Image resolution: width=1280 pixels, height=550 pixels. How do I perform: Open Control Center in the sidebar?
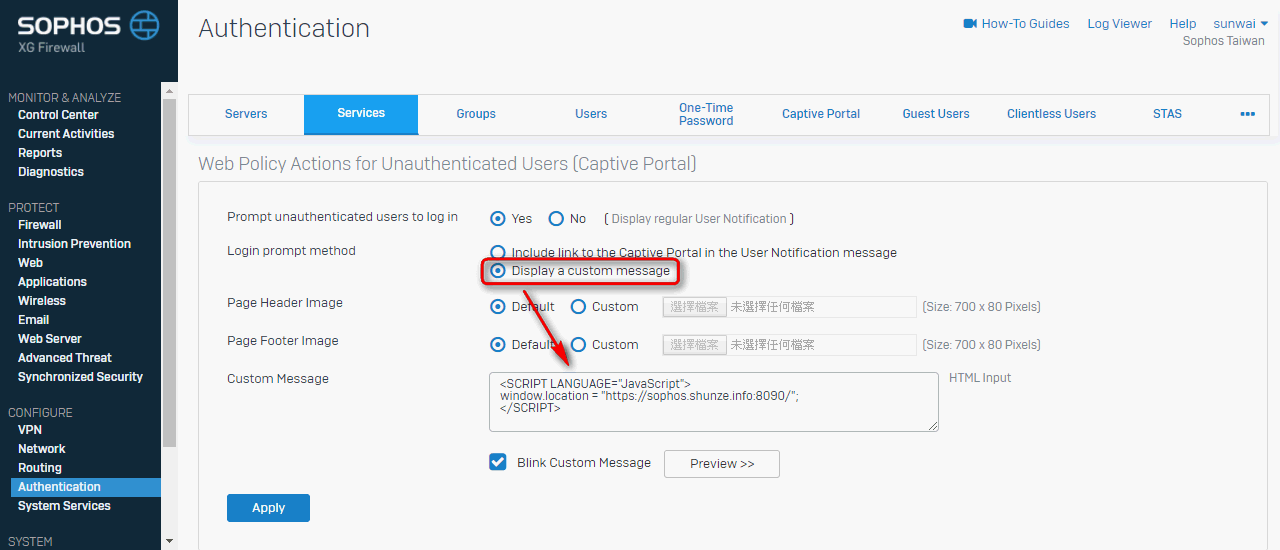pyautogui.click(x=58, y=115)
